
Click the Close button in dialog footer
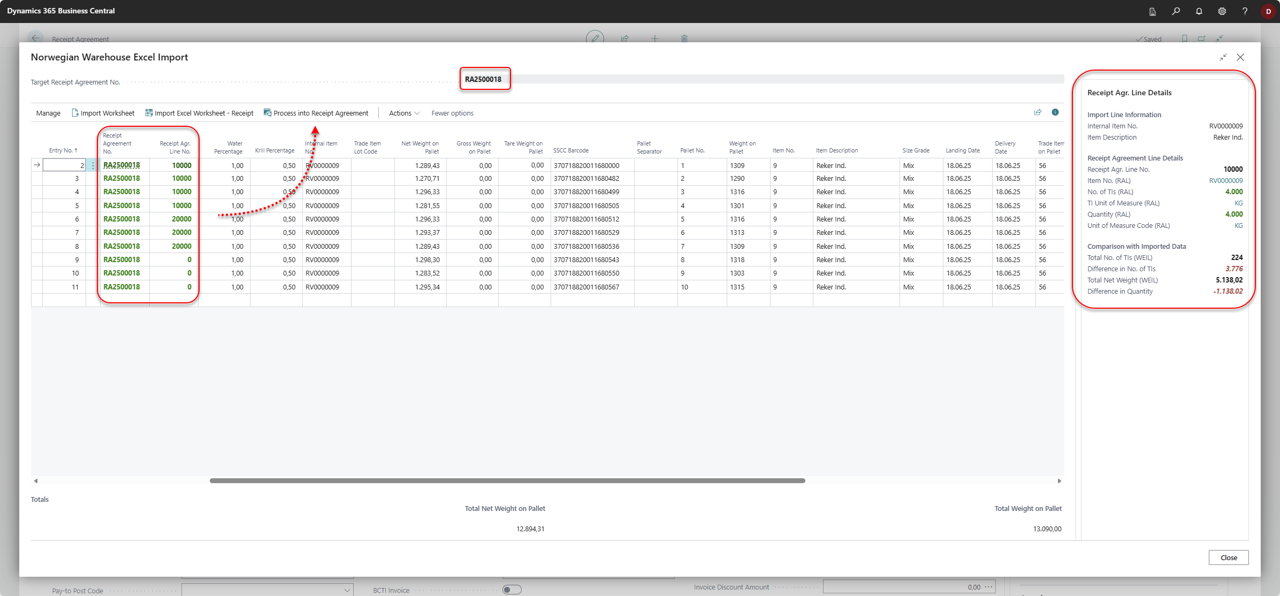pos(1228,557)
